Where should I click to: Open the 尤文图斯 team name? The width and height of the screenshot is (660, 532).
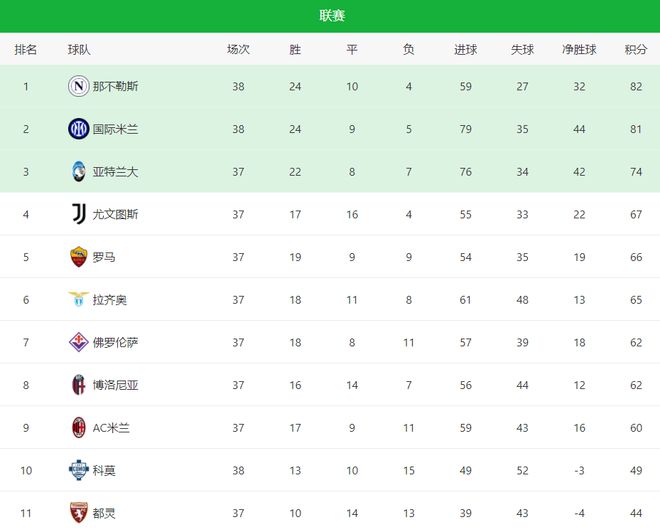115,214
